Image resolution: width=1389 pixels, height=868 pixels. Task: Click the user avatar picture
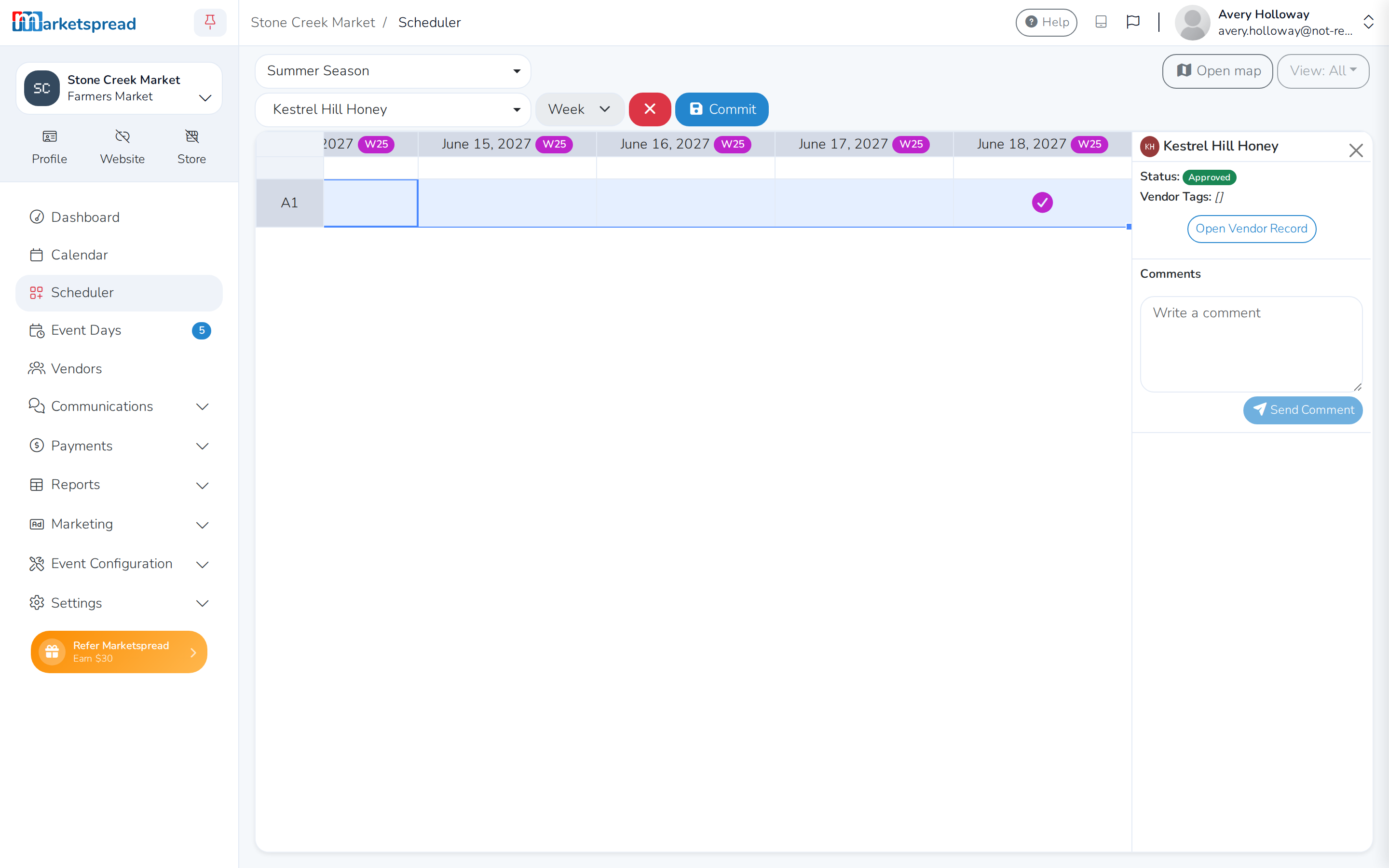click(1192, 22)
